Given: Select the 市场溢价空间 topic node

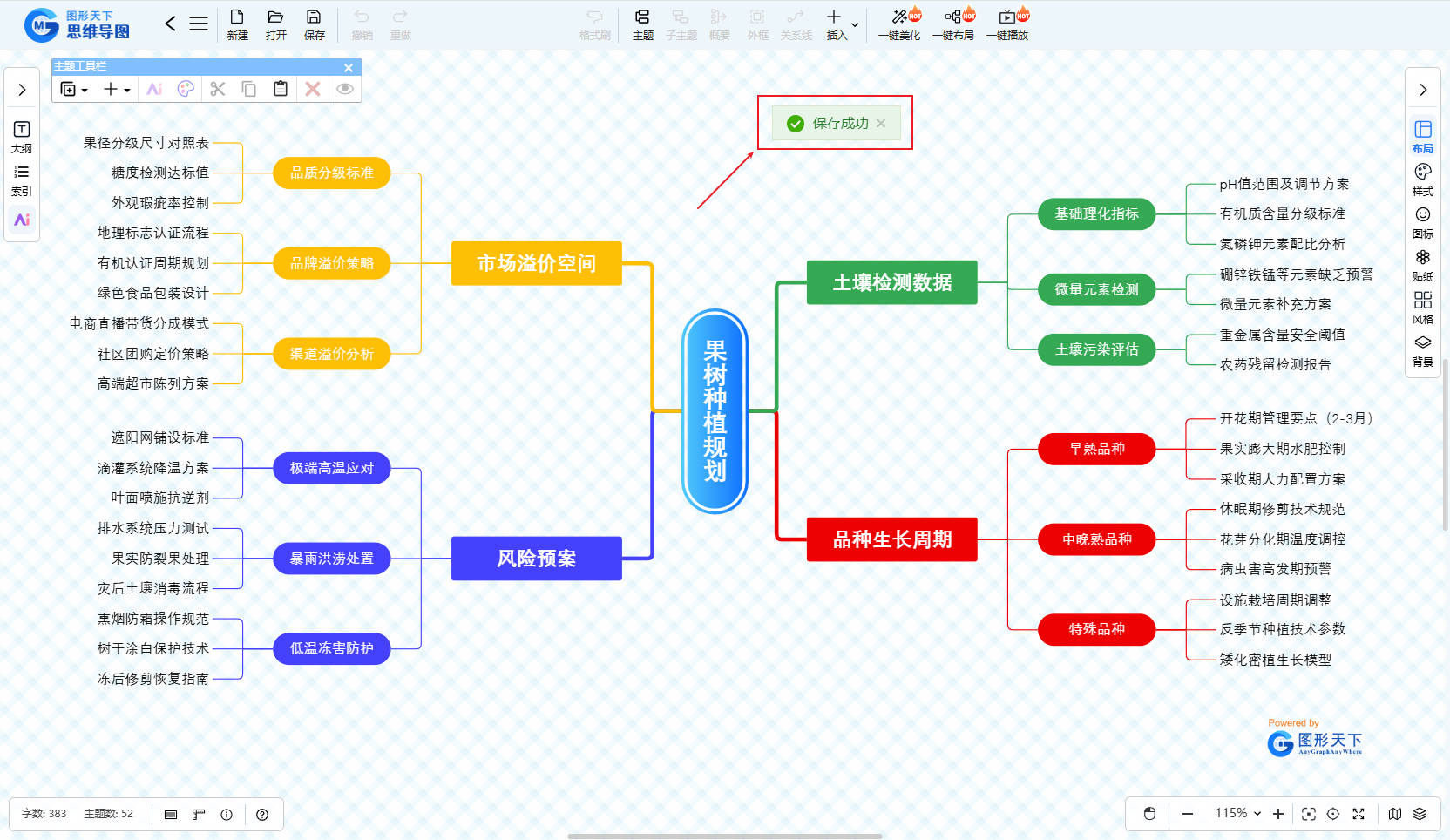Looking at the screenshot, I should pos(536,263).
